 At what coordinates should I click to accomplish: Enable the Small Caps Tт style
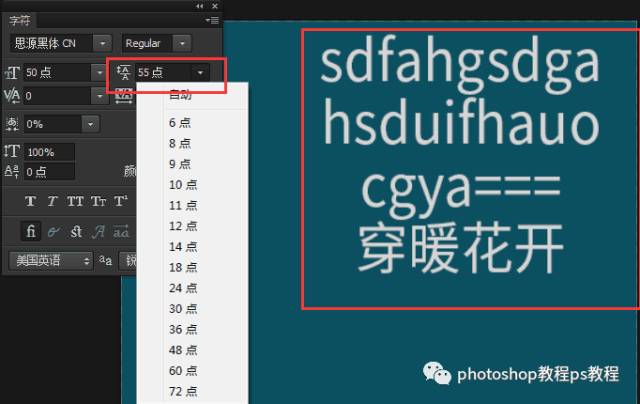click(x=98, y=201)
